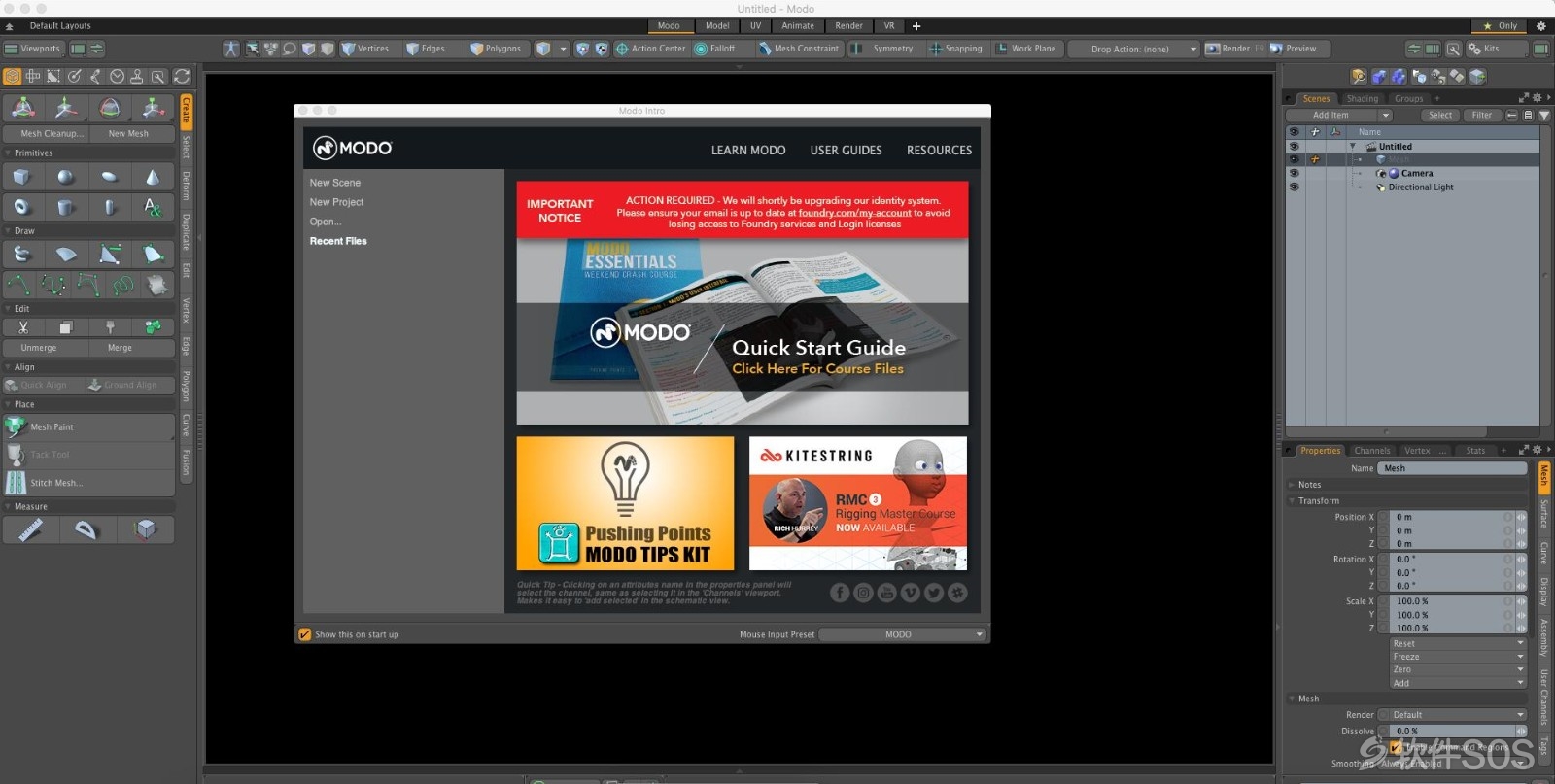Toggle Symmetry in the top toolbar
This screenshot has height=784, width=1555.
884,49
